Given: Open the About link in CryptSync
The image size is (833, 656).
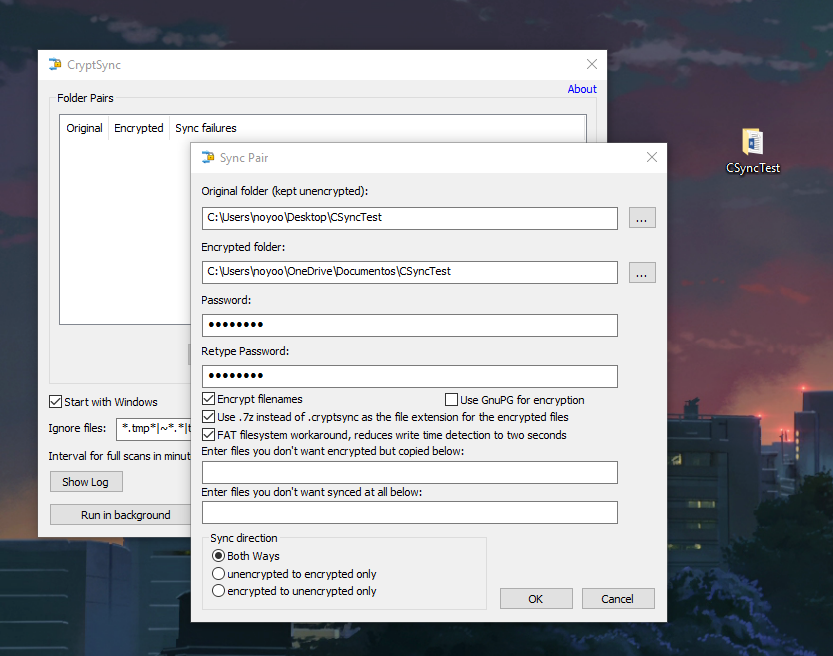Looking at the screenshot, I should [582, 89].
